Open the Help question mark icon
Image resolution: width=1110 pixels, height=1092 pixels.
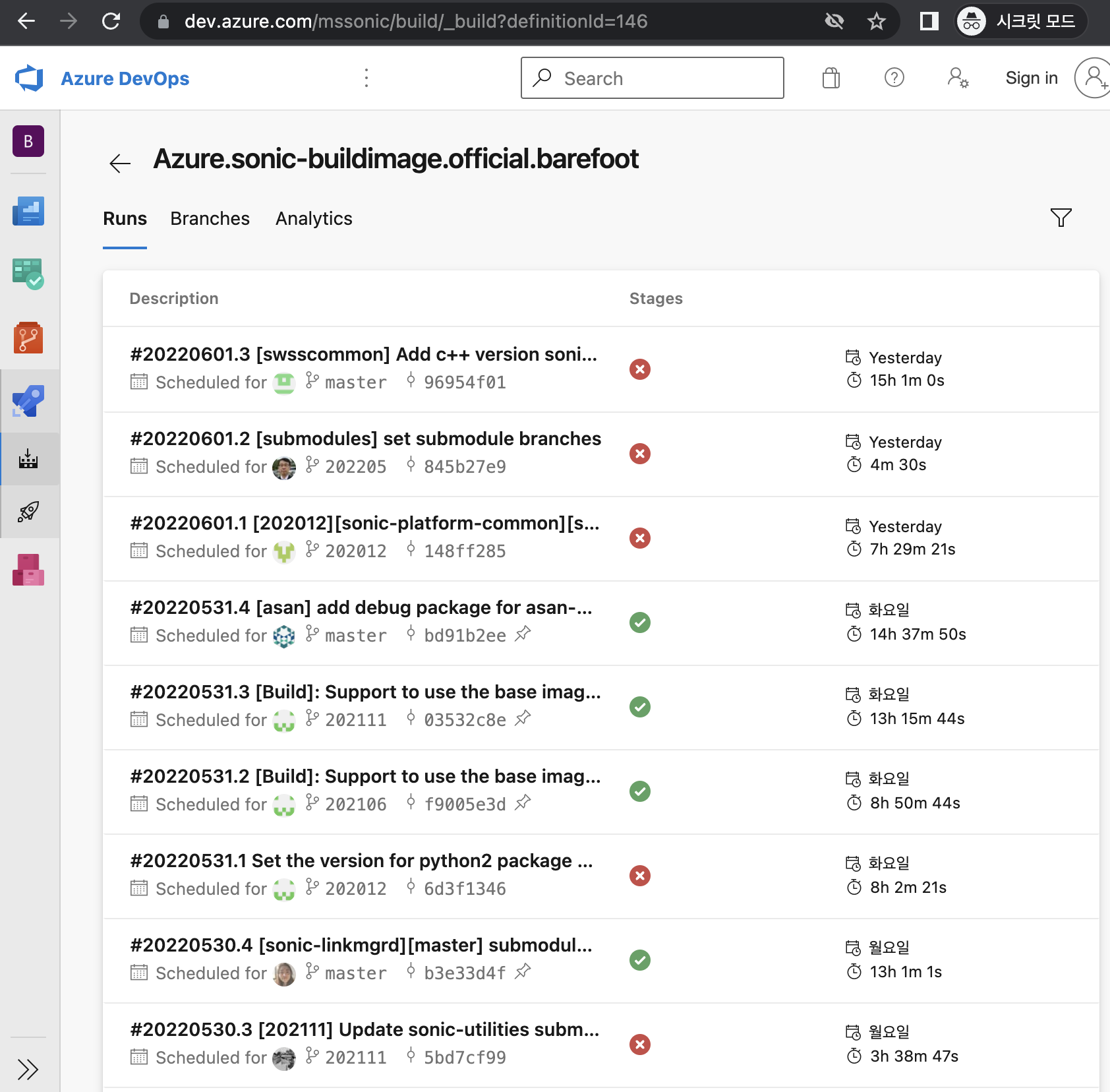(x=894, y=78)
